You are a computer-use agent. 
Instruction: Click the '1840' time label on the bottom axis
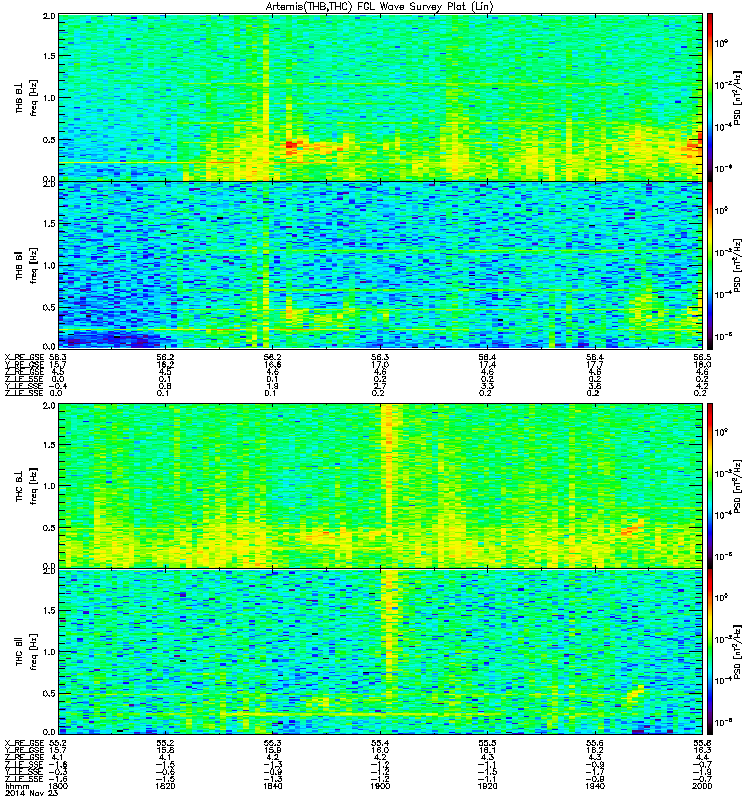(272, 786)
